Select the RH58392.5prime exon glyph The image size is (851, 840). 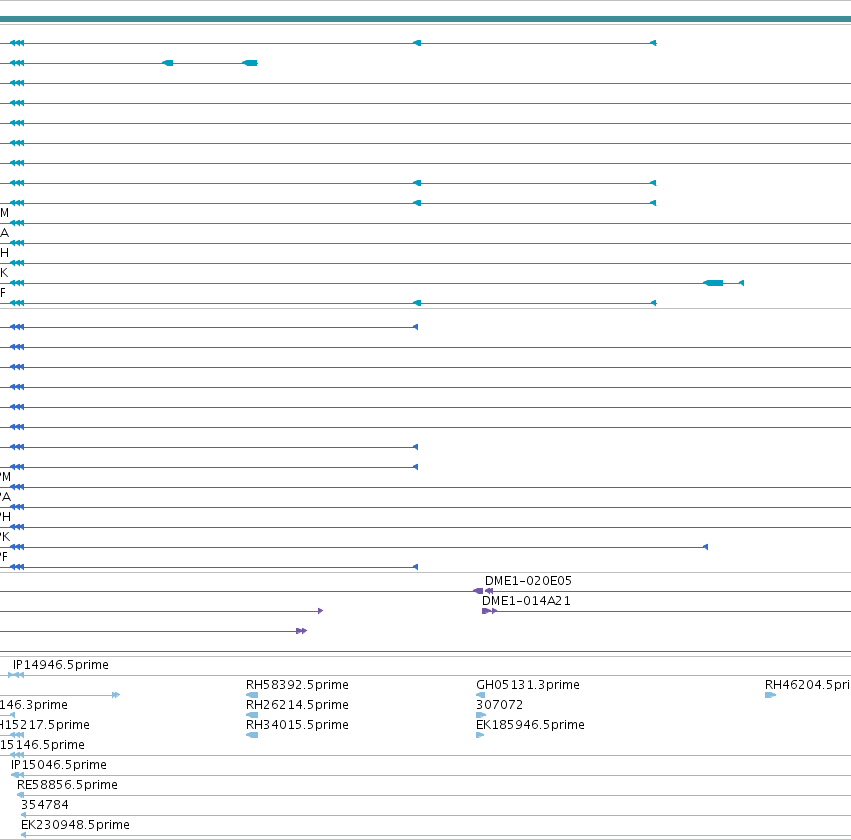tap(252, 695)
